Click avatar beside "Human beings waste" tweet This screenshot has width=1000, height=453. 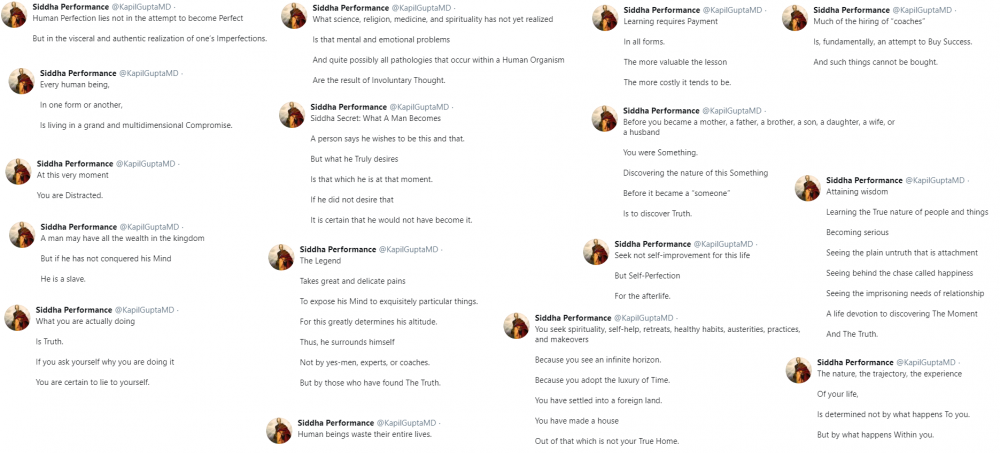(x=279, y=430)
